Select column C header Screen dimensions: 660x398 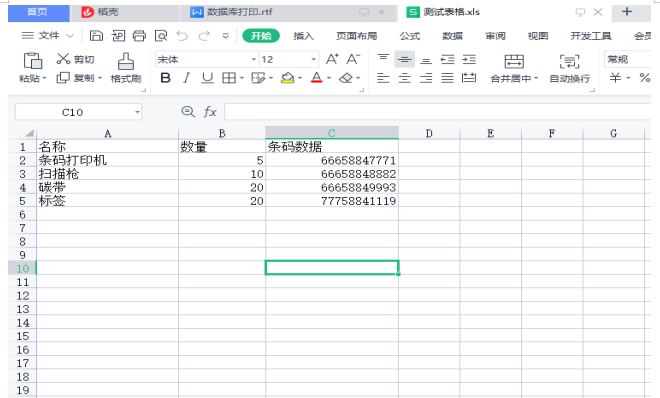coord(332,133)
